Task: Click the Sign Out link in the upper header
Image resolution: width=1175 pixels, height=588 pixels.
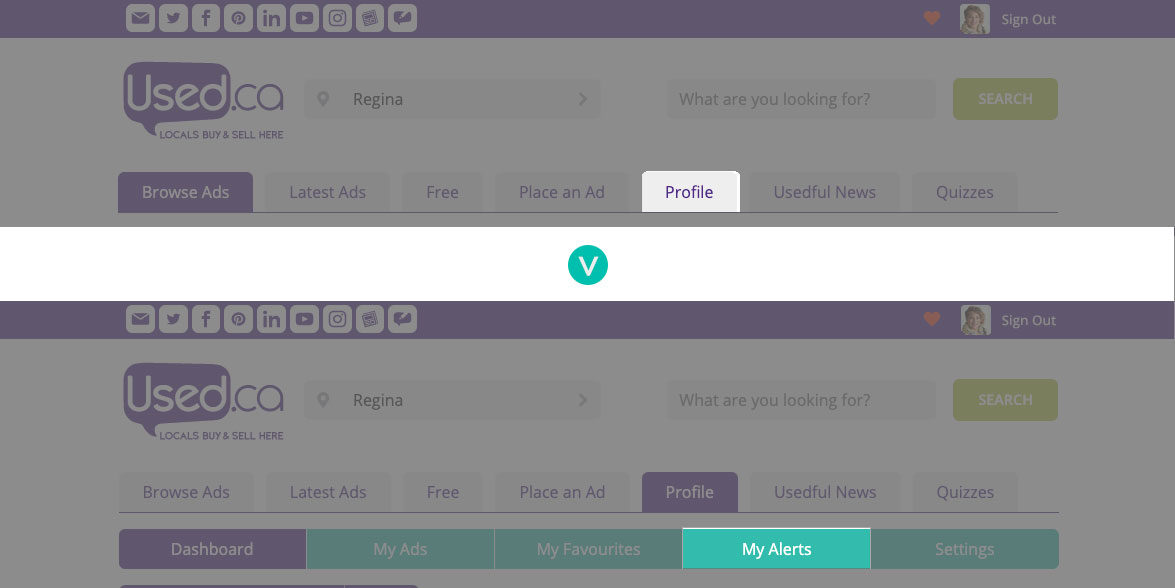Action: [1028, 19]
